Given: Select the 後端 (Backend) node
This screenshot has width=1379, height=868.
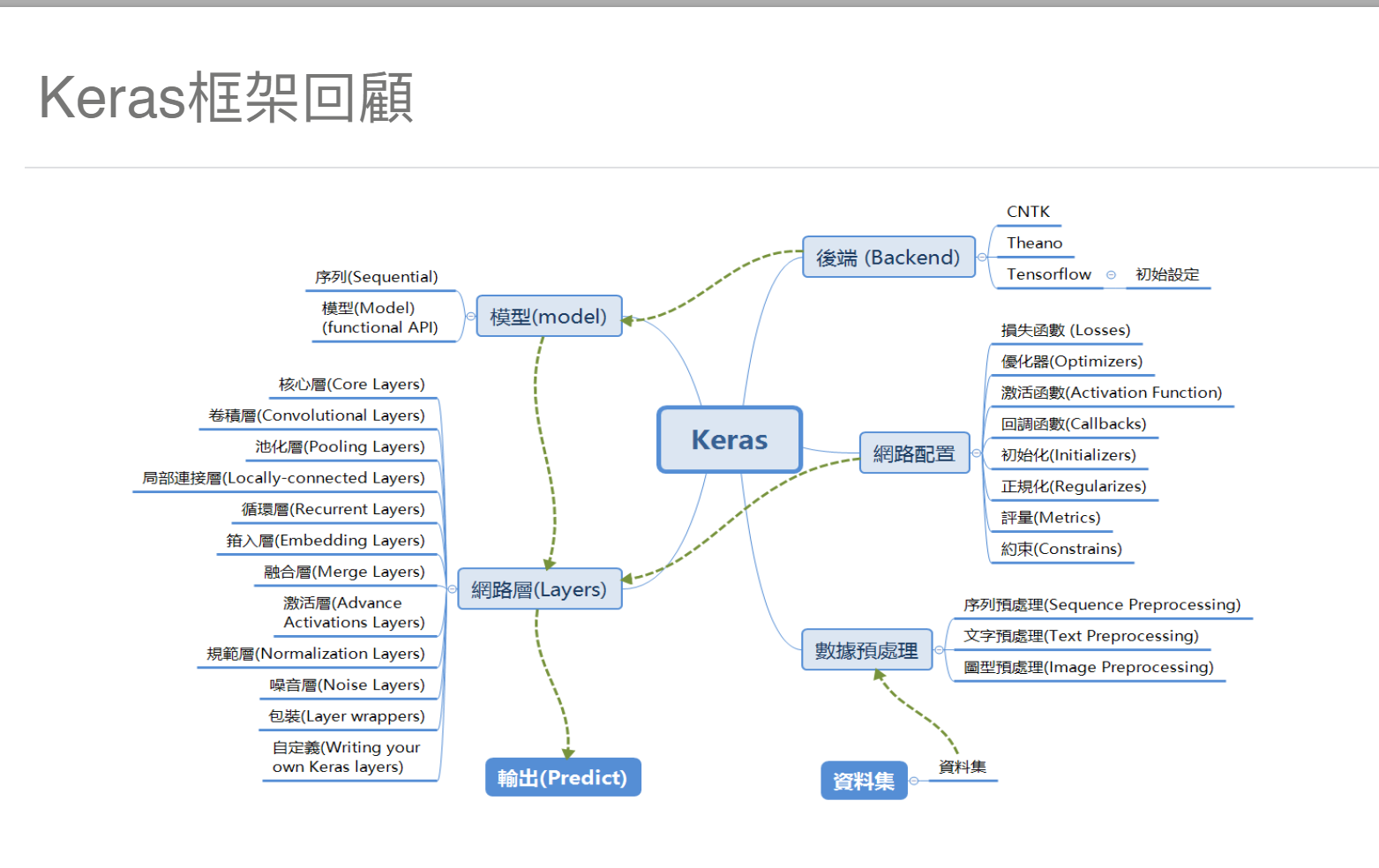Looking at the screenshot, I should [x=888, y=257].
